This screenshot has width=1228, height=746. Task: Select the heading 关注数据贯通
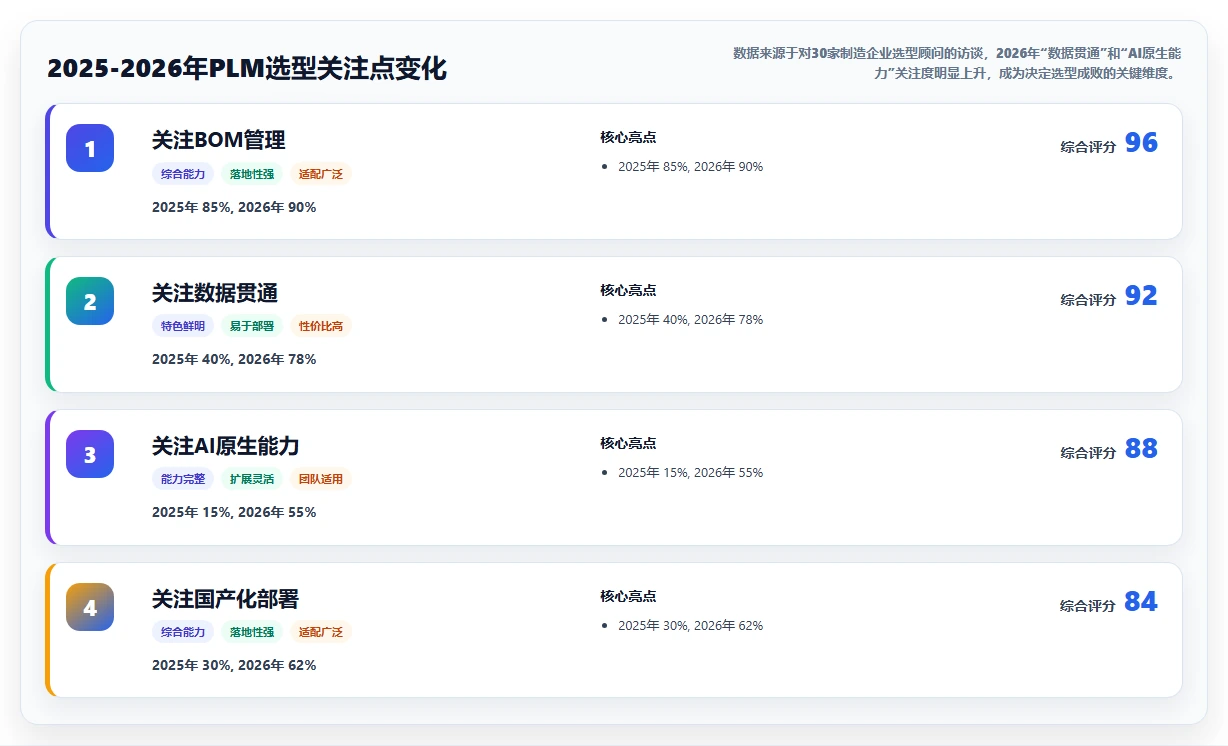215,293
